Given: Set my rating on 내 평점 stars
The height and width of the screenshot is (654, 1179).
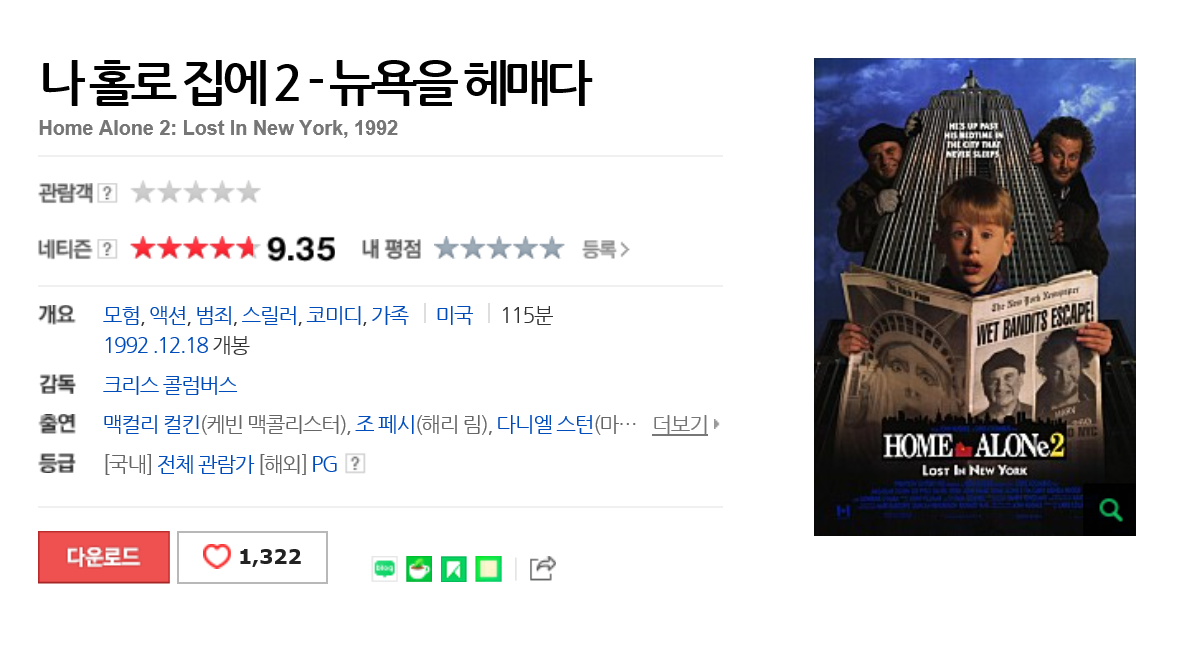Looking at the screenshot, I should 499,248.
